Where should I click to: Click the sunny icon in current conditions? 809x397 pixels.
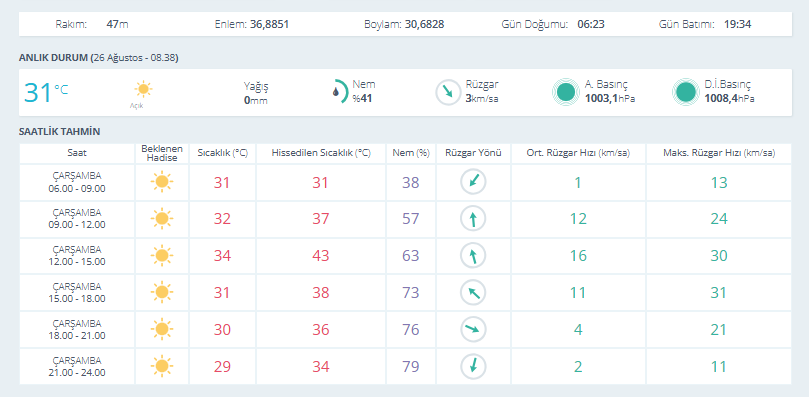pyautogui.click(x=143, y=89)
